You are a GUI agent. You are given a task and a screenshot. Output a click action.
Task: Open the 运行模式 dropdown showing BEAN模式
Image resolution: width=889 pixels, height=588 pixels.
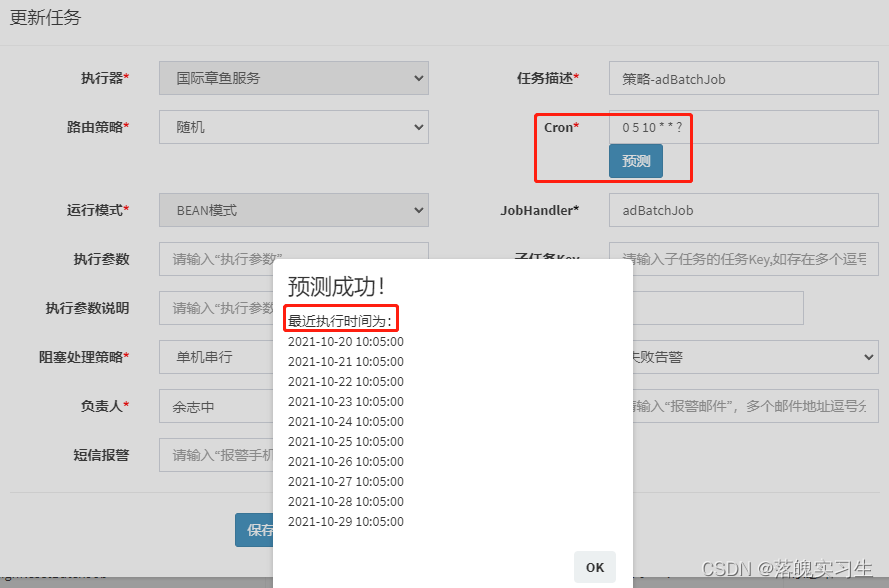click(294, 210)
